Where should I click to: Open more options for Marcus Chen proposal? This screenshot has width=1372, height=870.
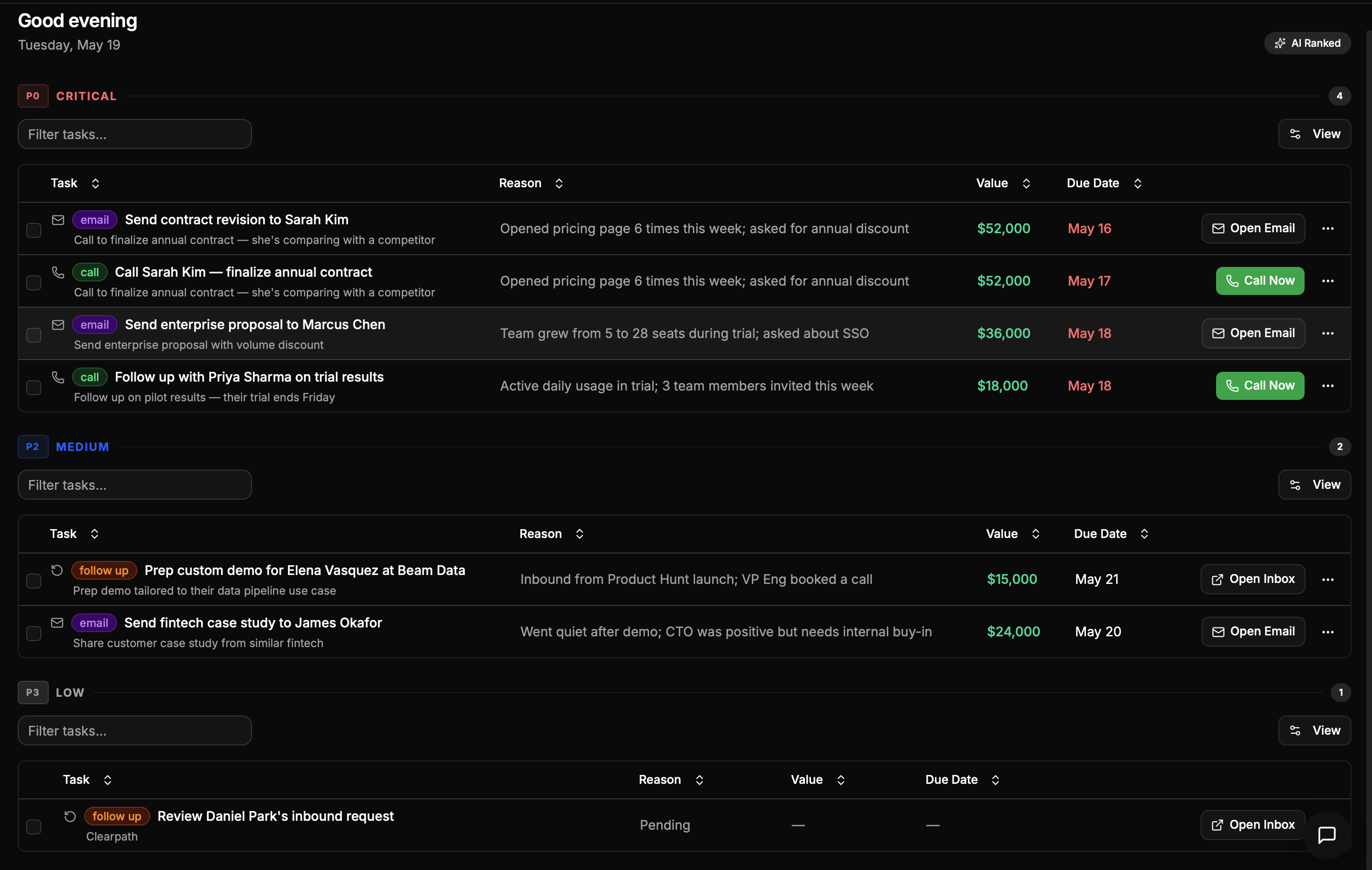click(1328, 333)
